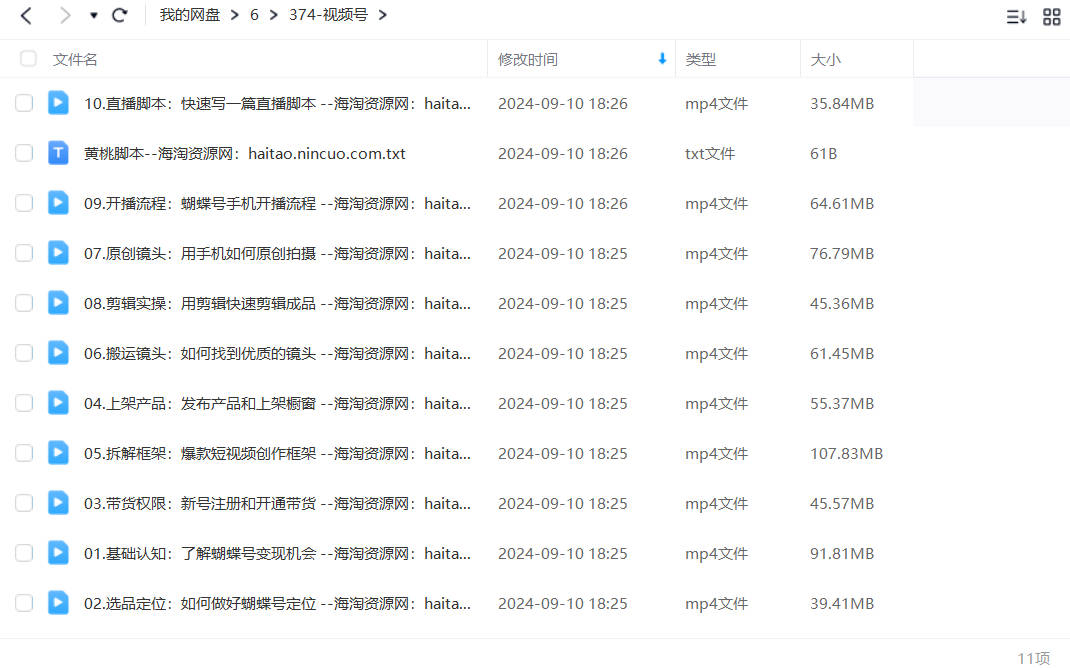
Task: Open folder 6 in the breadcrumb
Action: pyautogui.click(x=254, y=15)
